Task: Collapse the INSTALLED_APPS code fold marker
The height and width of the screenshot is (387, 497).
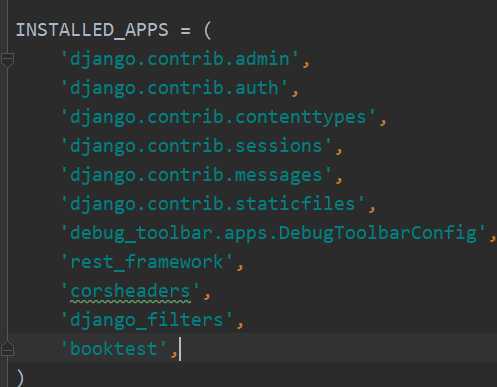Action: (7, 59)
